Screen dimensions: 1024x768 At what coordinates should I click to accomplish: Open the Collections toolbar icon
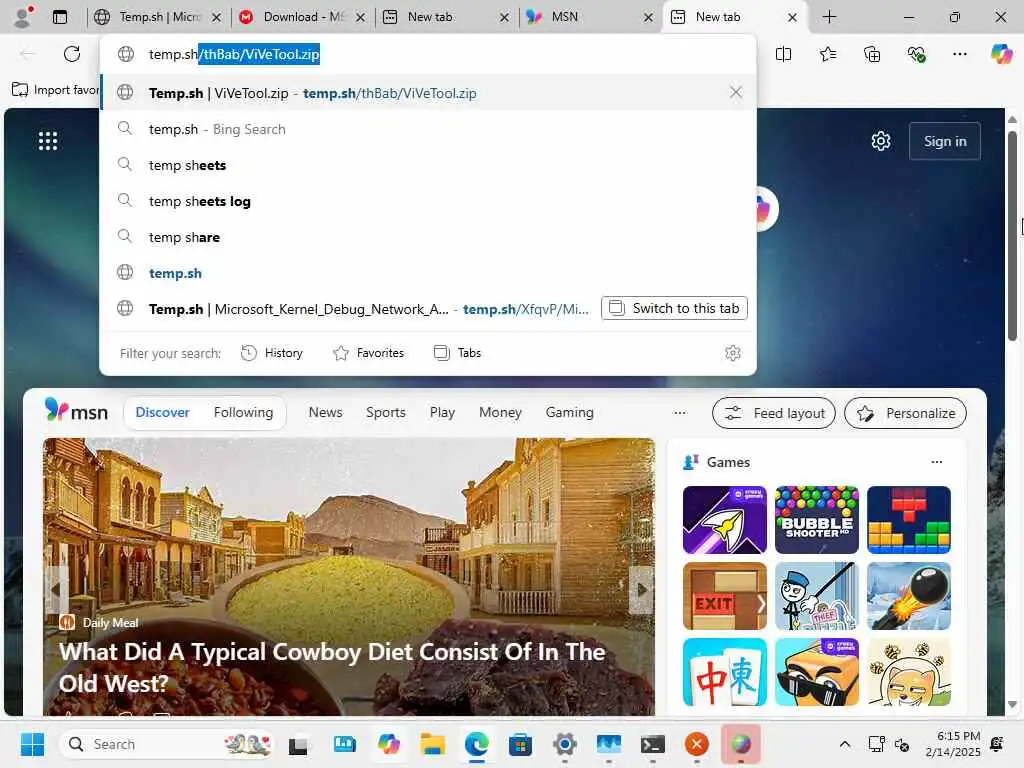point(872,54)
